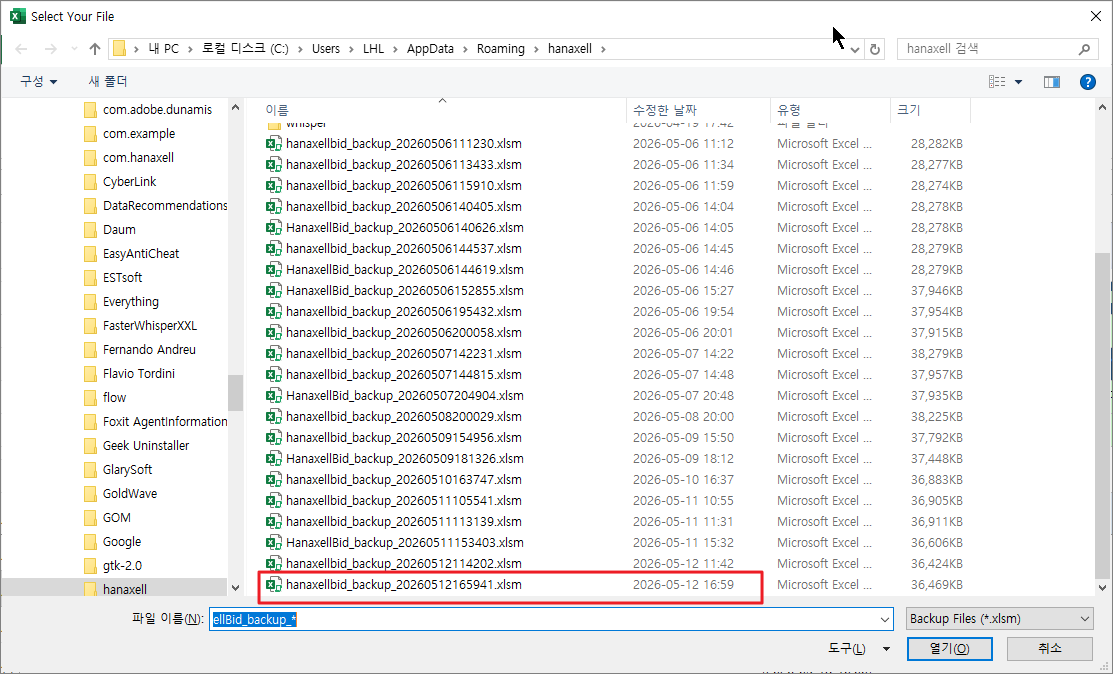1113x674 pixels.
Task: Click Excel icon of HanaxellBid_backup_20260511153403.xlsm
Action: click(x=273, y=543)
